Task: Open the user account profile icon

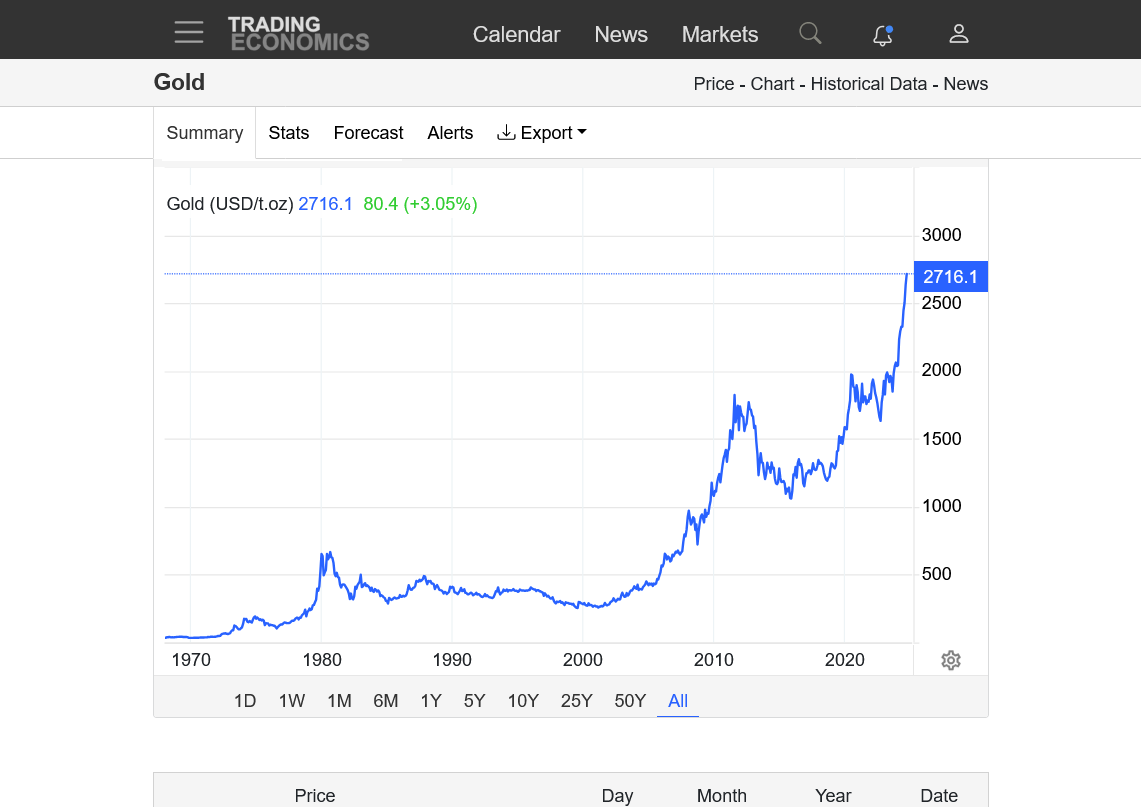Action: coord(958,34)
